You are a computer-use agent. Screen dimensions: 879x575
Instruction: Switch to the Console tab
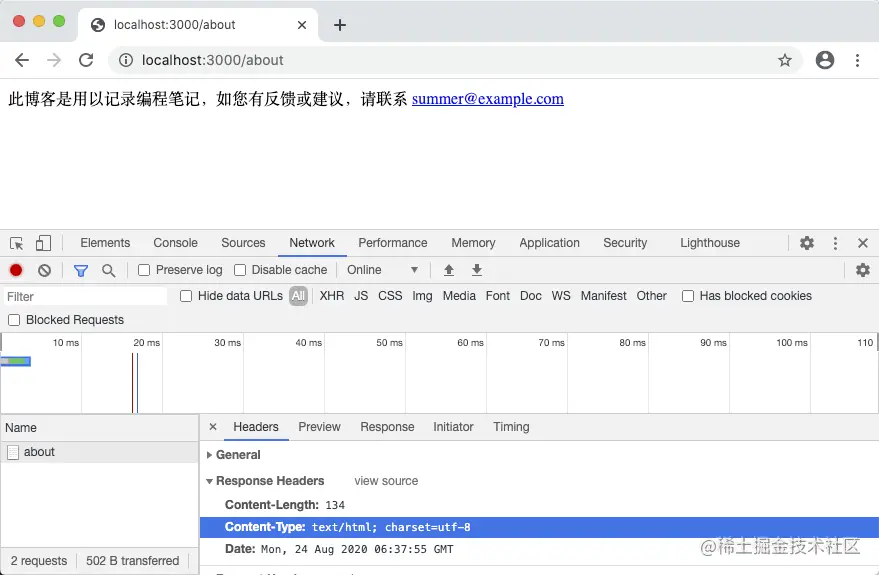(x=175, y=243)
